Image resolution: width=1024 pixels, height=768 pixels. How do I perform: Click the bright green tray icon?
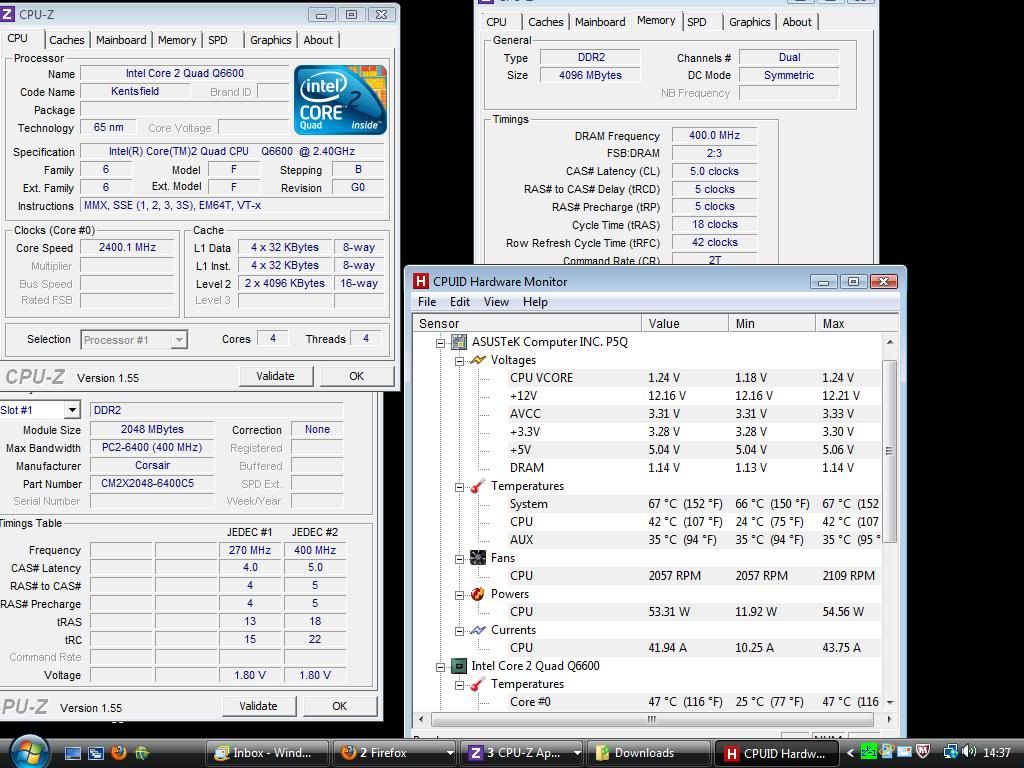[x=869, y=752]
